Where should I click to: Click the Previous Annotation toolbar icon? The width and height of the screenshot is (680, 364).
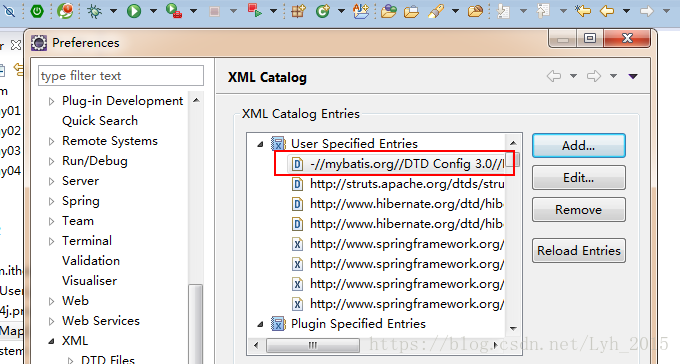(x=543, y=11)
